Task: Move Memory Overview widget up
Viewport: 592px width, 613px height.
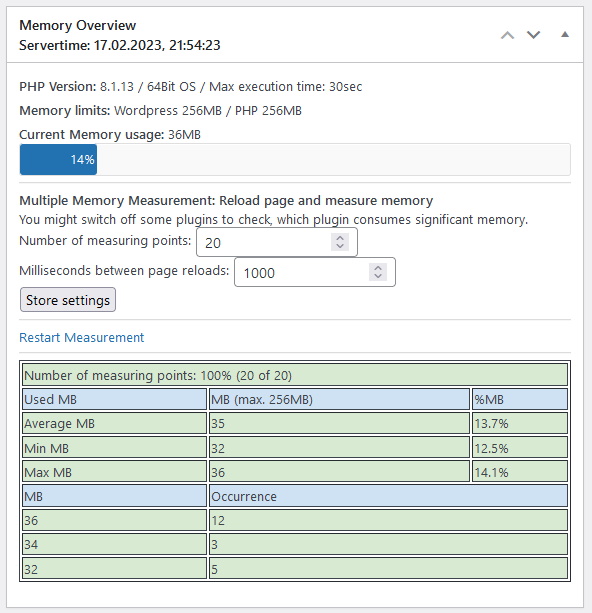Action: coord(507,36)
